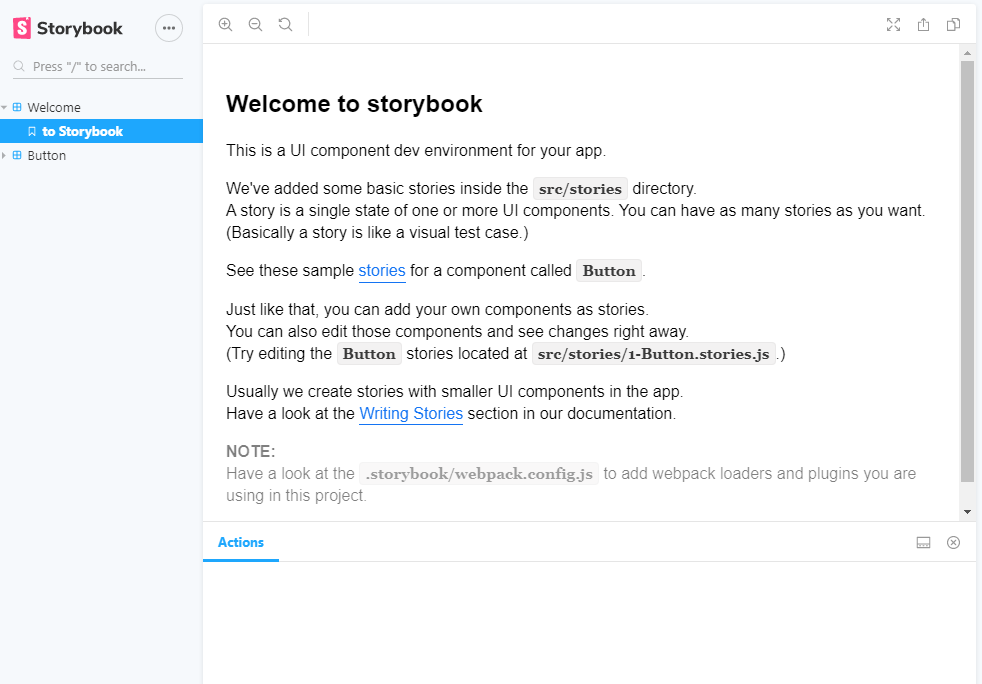Click the Storybook logo
The image size is (982, 684).
click(x=68, y=28)
